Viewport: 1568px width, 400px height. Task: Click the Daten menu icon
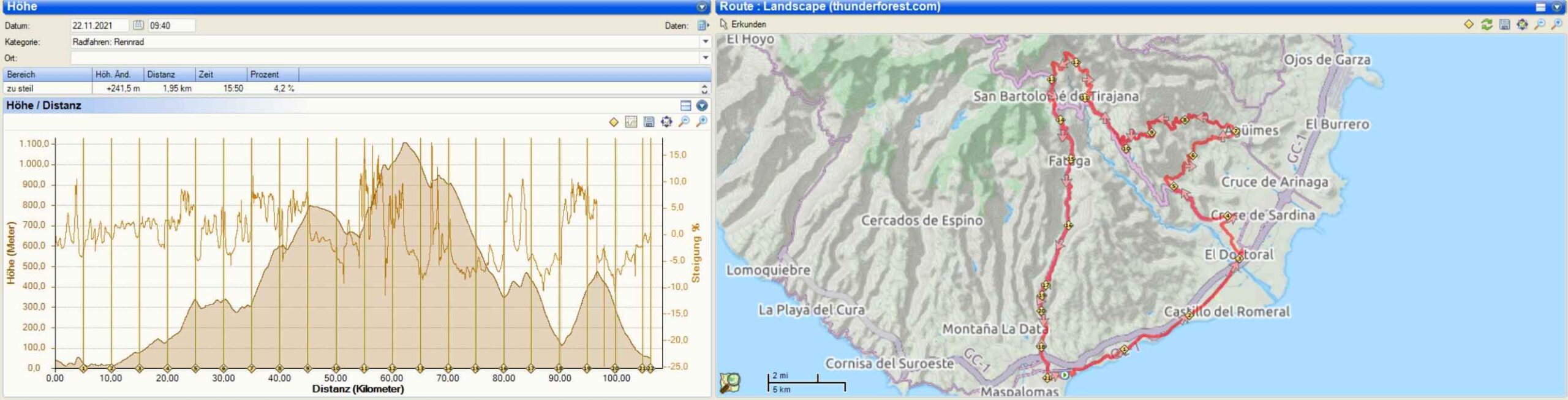703,26
